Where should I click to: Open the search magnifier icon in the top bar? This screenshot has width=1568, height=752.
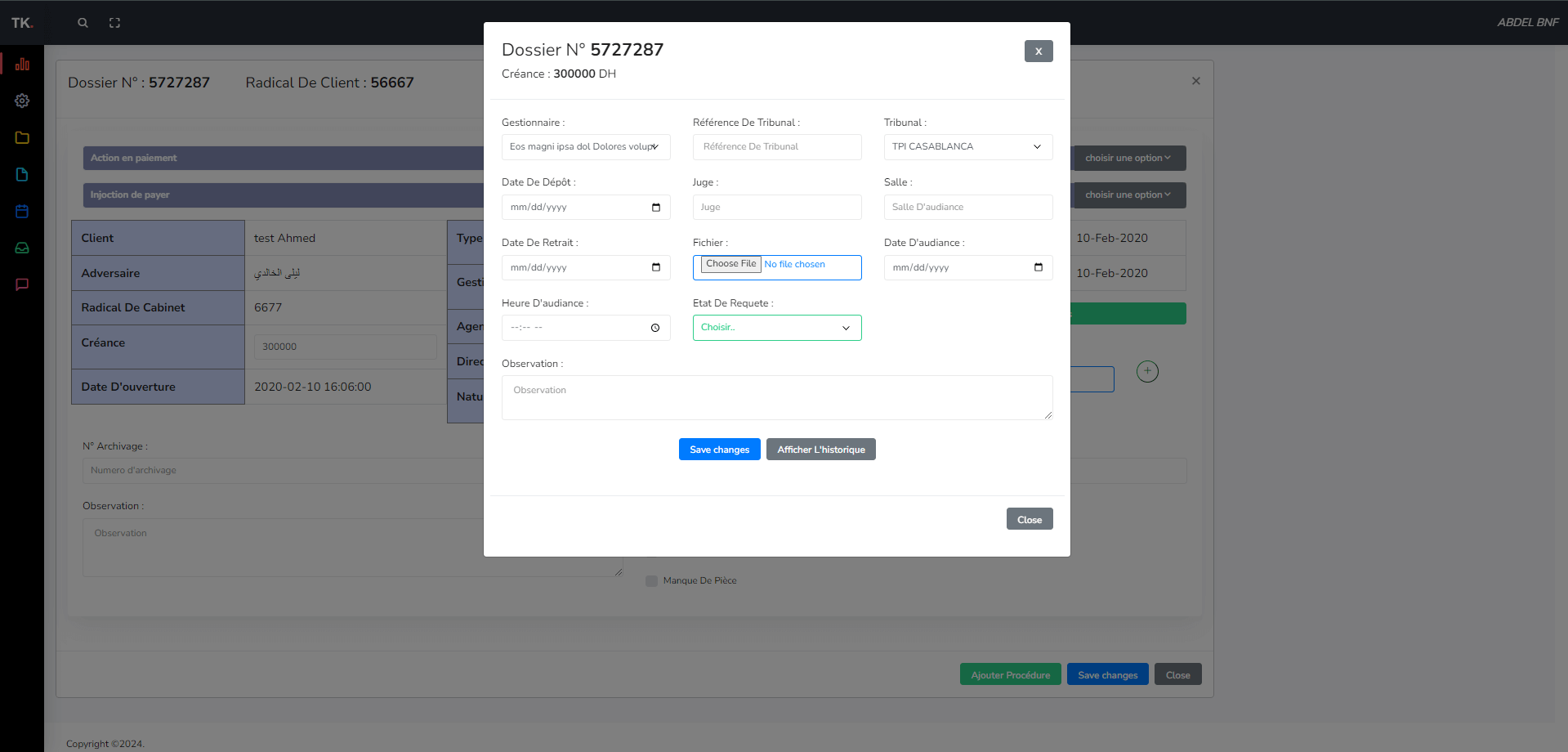83,23
